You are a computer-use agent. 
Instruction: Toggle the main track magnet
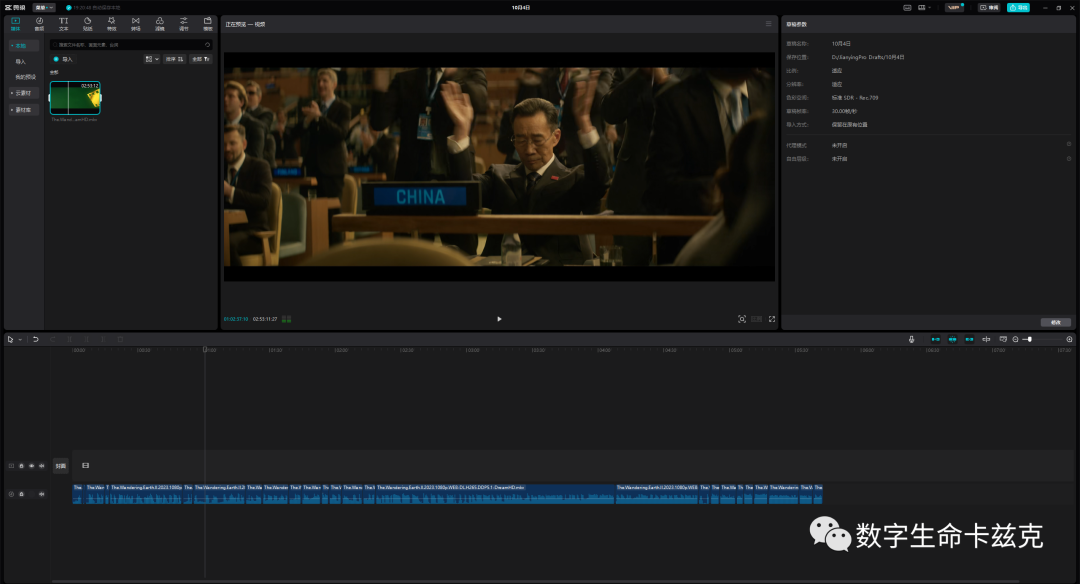coord(935,340)
